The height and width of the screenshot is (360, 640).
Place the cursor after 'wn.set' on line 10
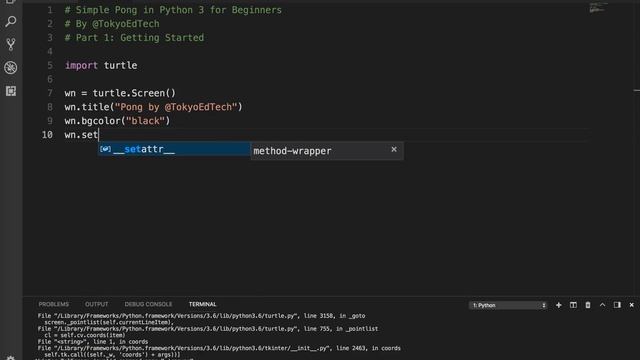tap(99, 135)
